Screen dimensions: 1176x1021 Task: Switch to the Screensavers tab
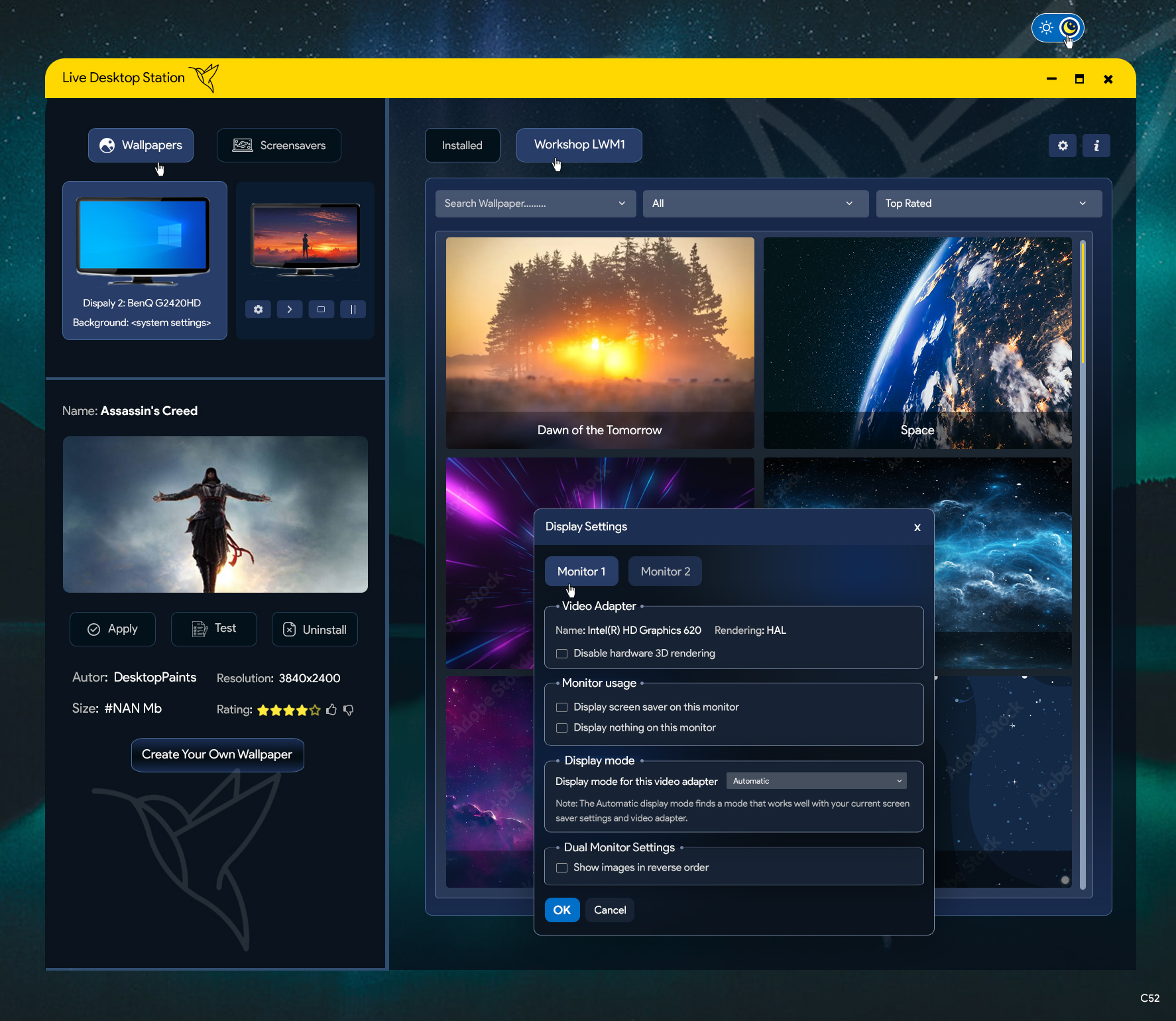click(279, 145)
